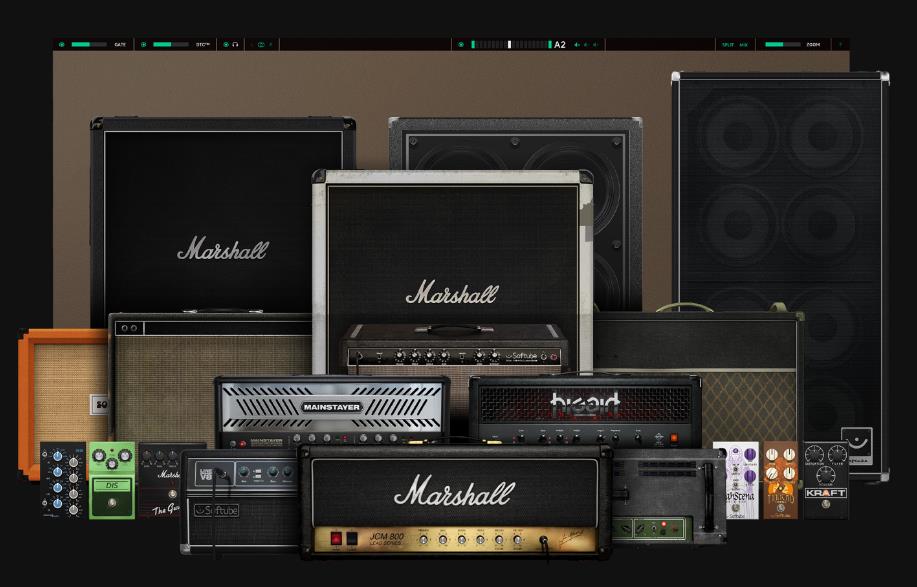Select the SPLIT option in the toolbar
The width and height of the screenshot is (917, 587).
[728, 44]
